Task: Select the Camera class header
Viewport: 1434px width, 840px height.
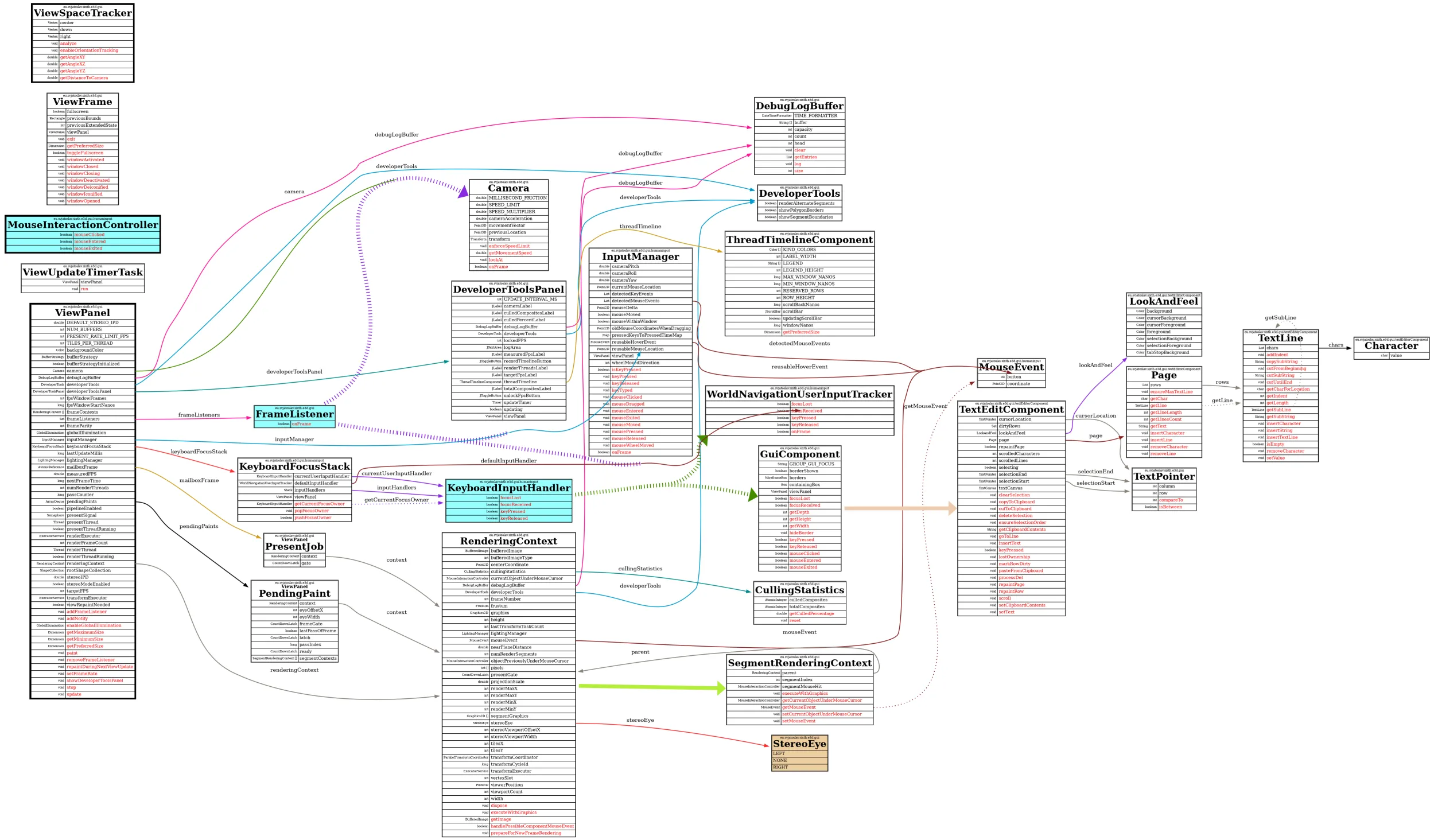Action: click(x=508, y=188)
